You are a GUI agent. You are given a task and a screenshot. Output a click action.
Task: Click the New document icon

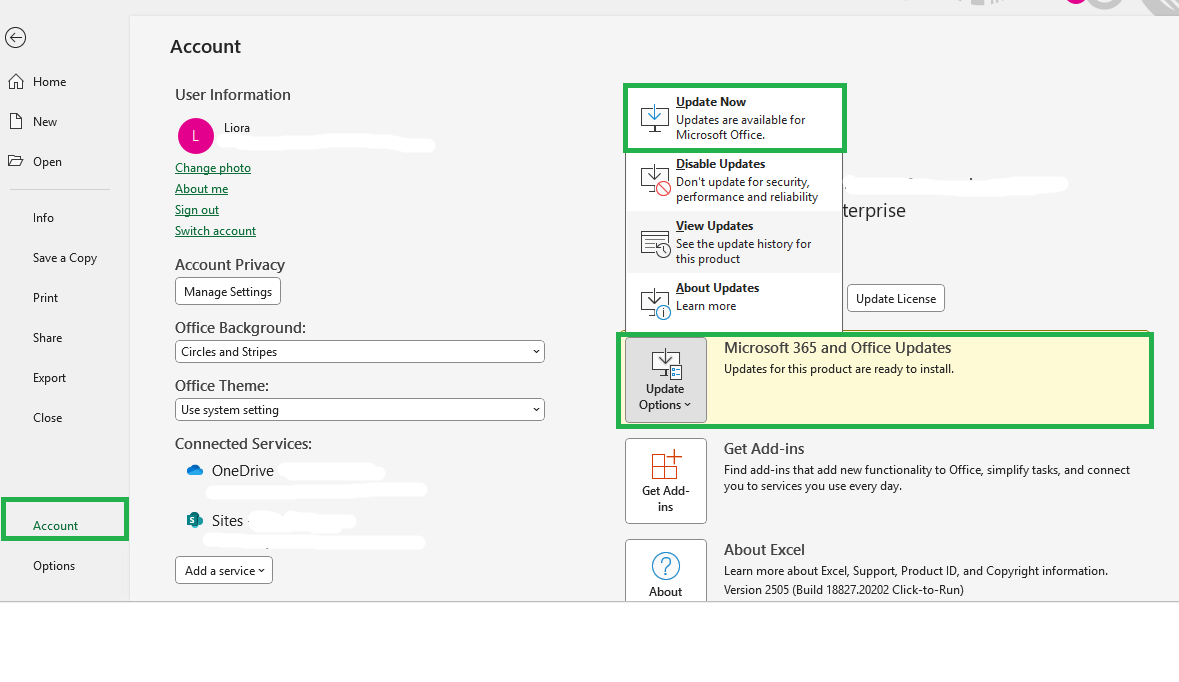click(x=16, y=122)
